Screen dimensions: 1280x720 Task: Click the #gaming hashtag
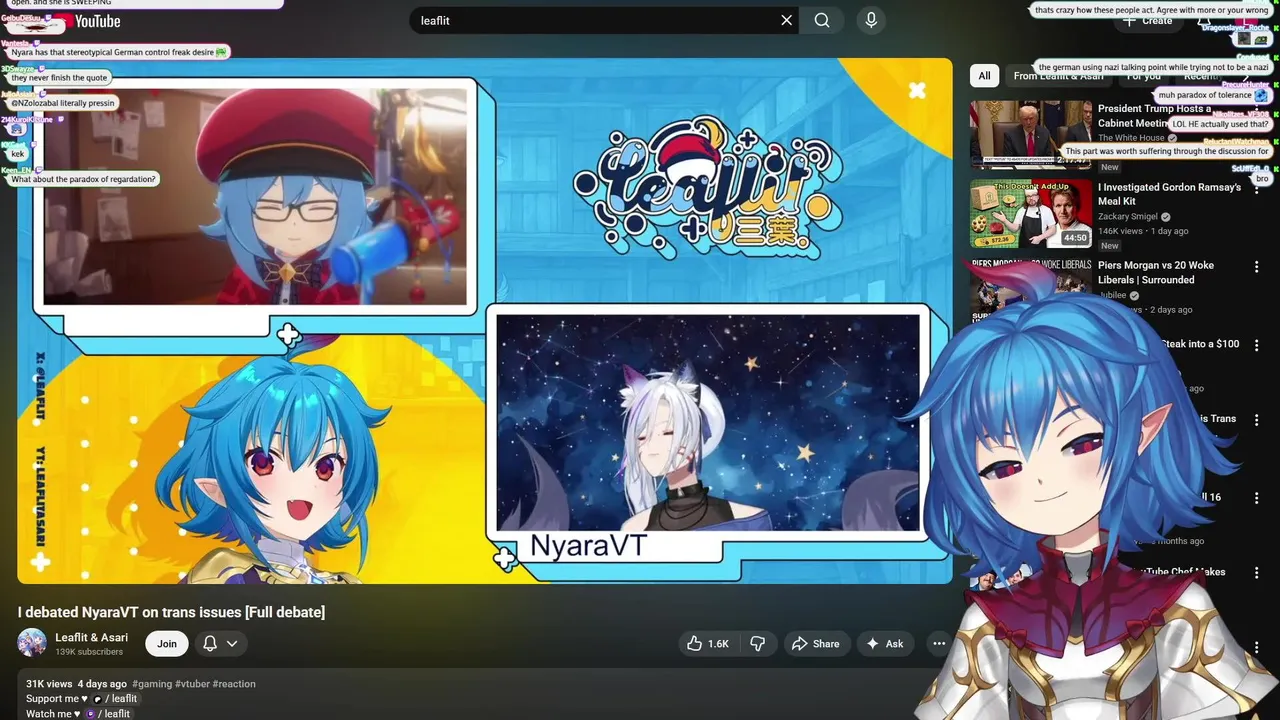[x=151, y=684]
